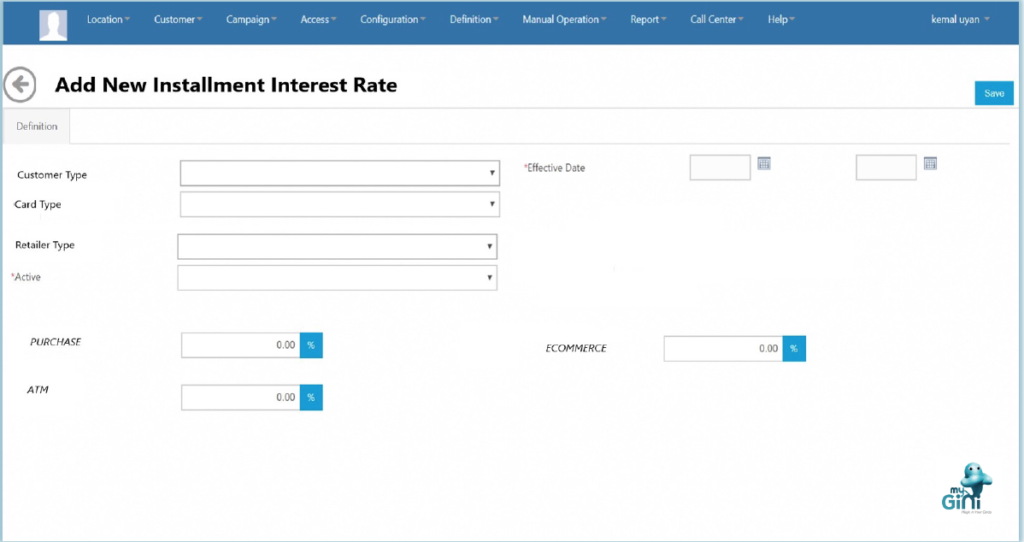Click the back arrow icon
Viewport: 1024px width, 542px height.
(20, 84)
